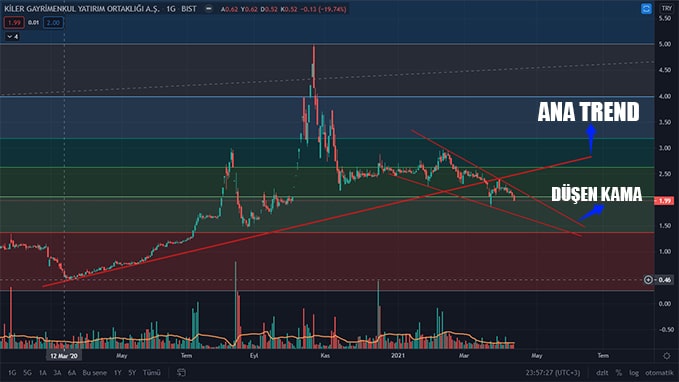Click the 2021 label on time axis
Screen dimensions: 679x382
click(x=398, y=356)
